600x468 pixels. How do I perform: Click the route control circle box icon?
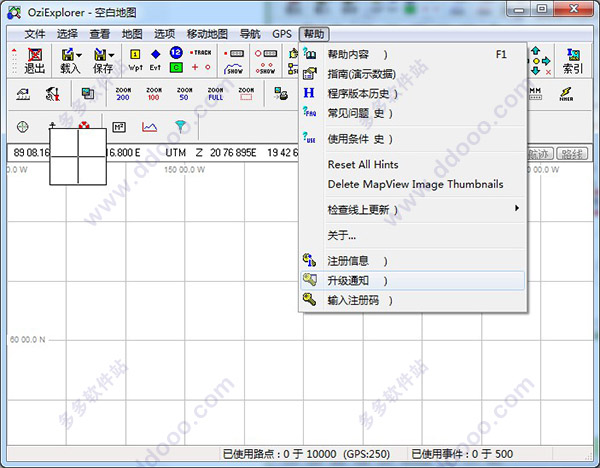coord(266,53)
